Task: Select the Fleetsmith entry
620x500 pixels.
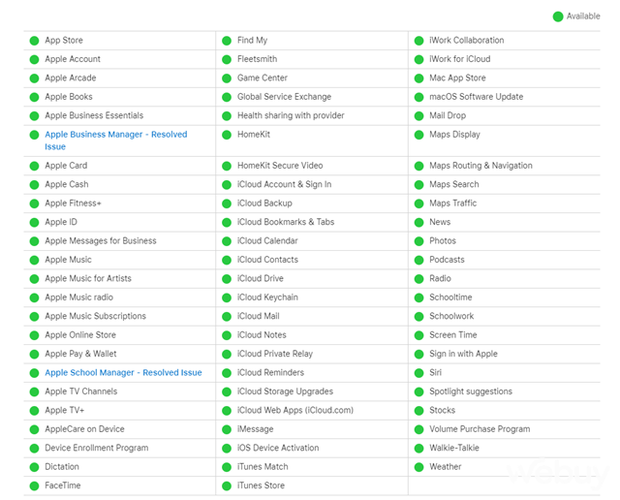Action: pyautogui.click(x=257, y=59)
